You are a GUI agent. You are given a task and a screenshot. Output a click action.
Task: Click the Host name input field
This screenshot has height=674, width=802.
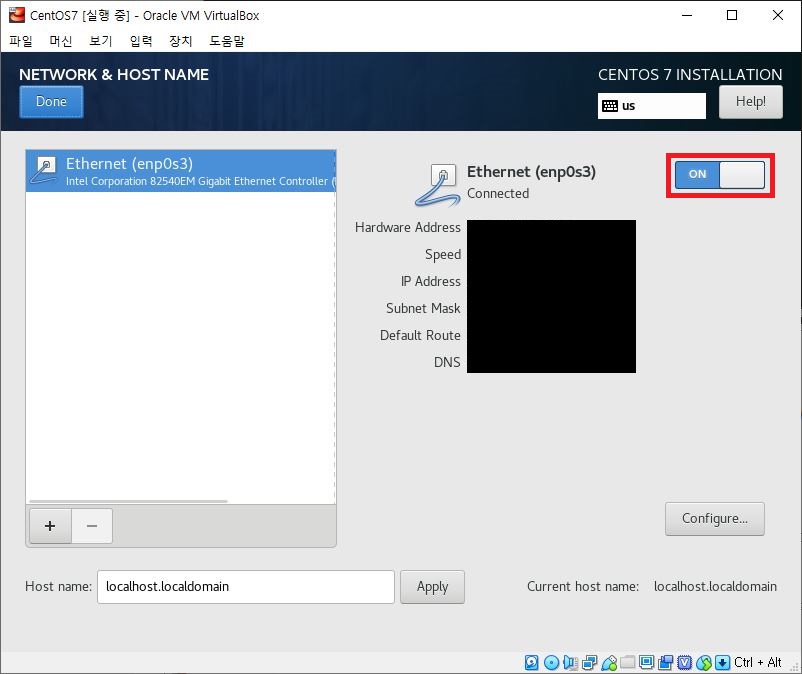point(246,587)
